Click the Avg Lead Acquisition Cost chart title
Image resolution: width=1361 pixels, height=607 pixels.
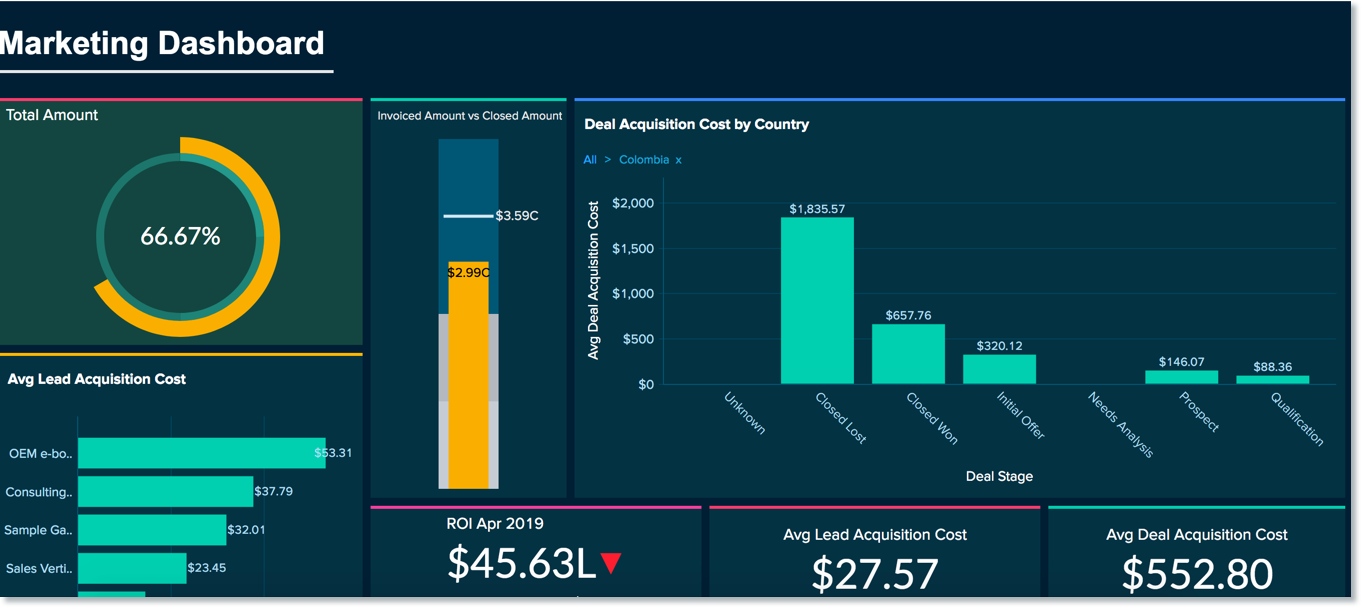click(x=96, y=379)
